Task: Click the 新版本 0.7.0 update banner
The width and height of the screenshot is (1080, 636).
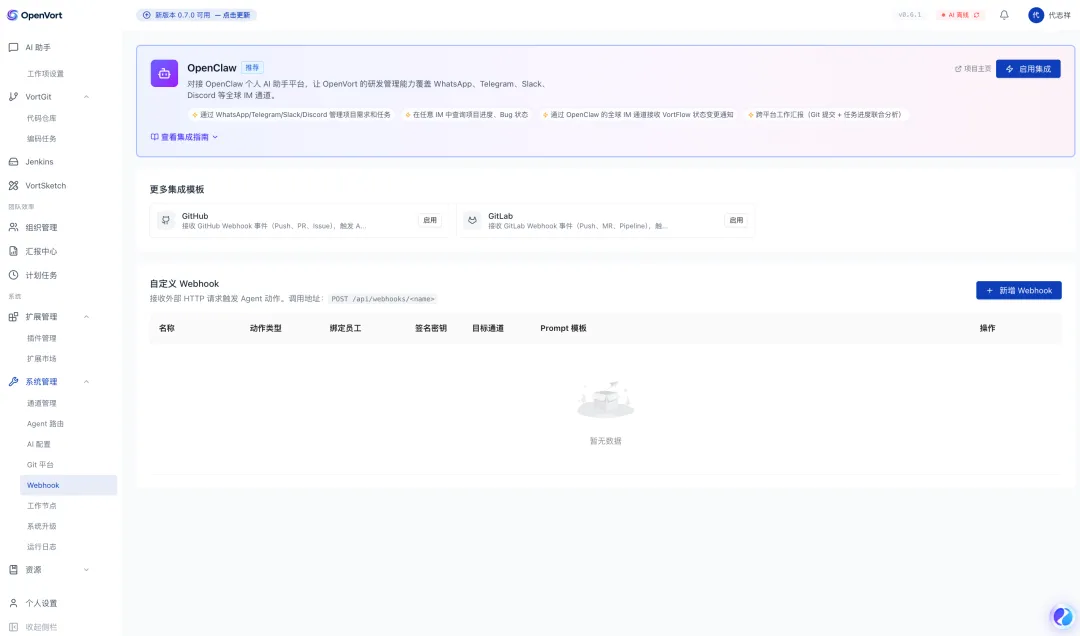Action: coord(196,15)
